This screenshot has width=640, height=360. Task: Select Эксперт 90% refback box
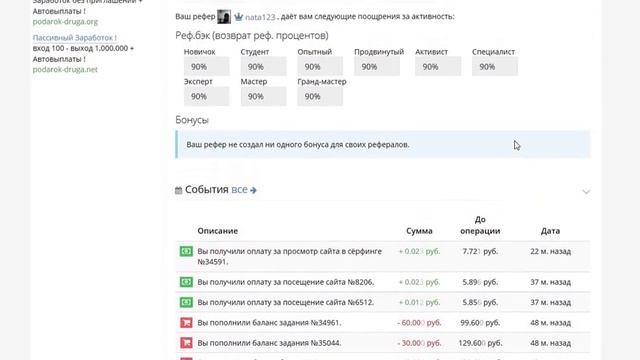coord(207,96)
